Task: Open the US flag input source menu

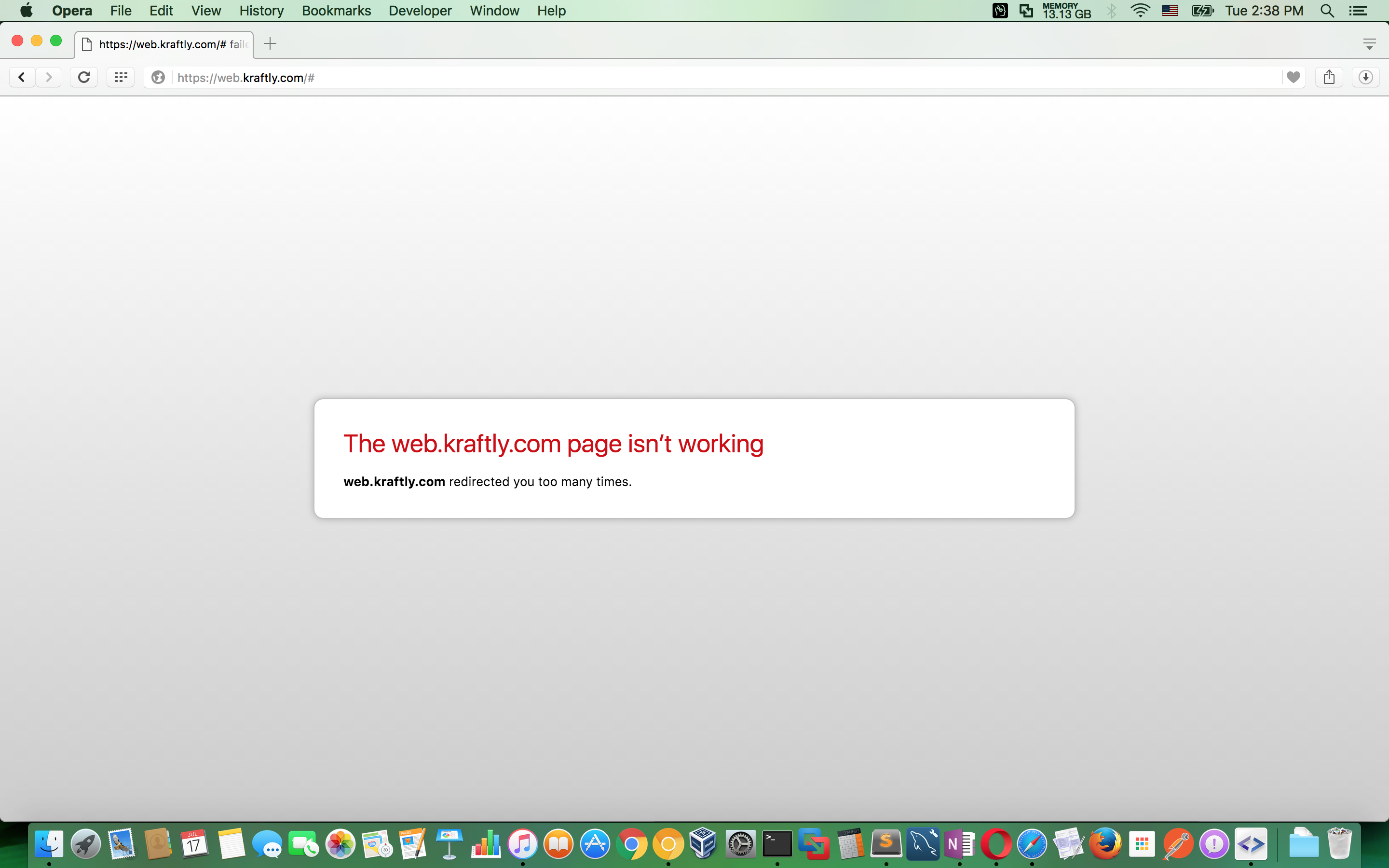Action: coord(1170,11)
